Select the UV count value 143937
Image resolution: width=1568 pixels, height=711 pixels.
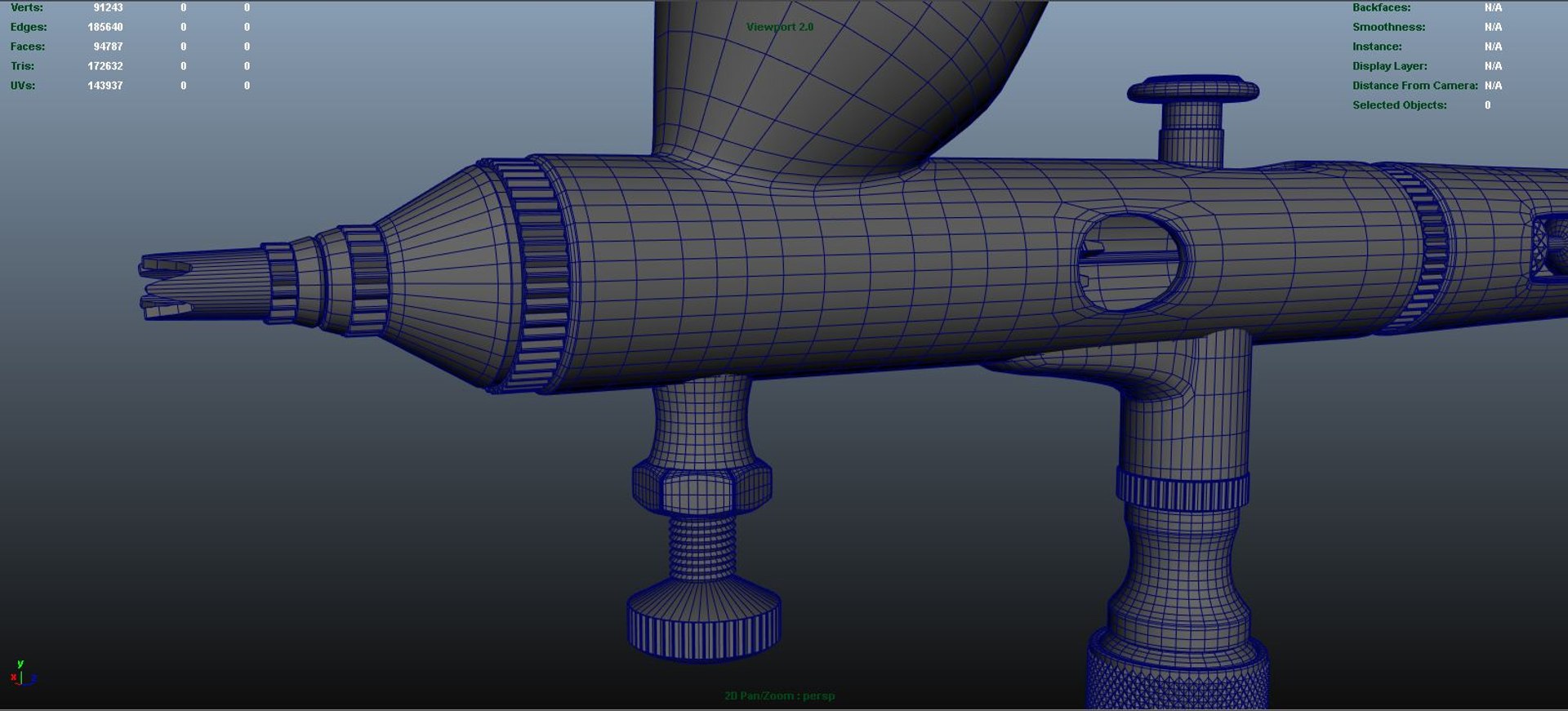(105, 86)
